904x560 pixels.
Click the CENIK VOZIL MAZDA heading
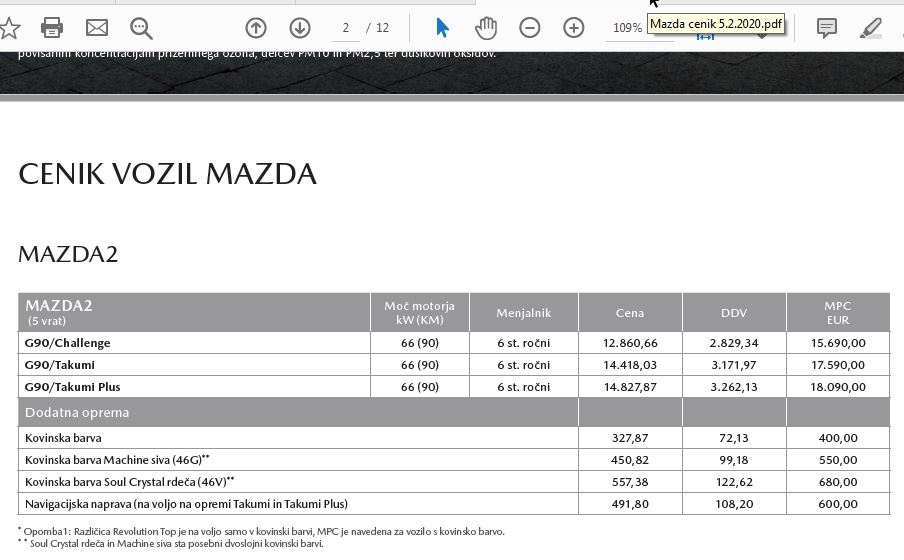[x=168, y=174]
